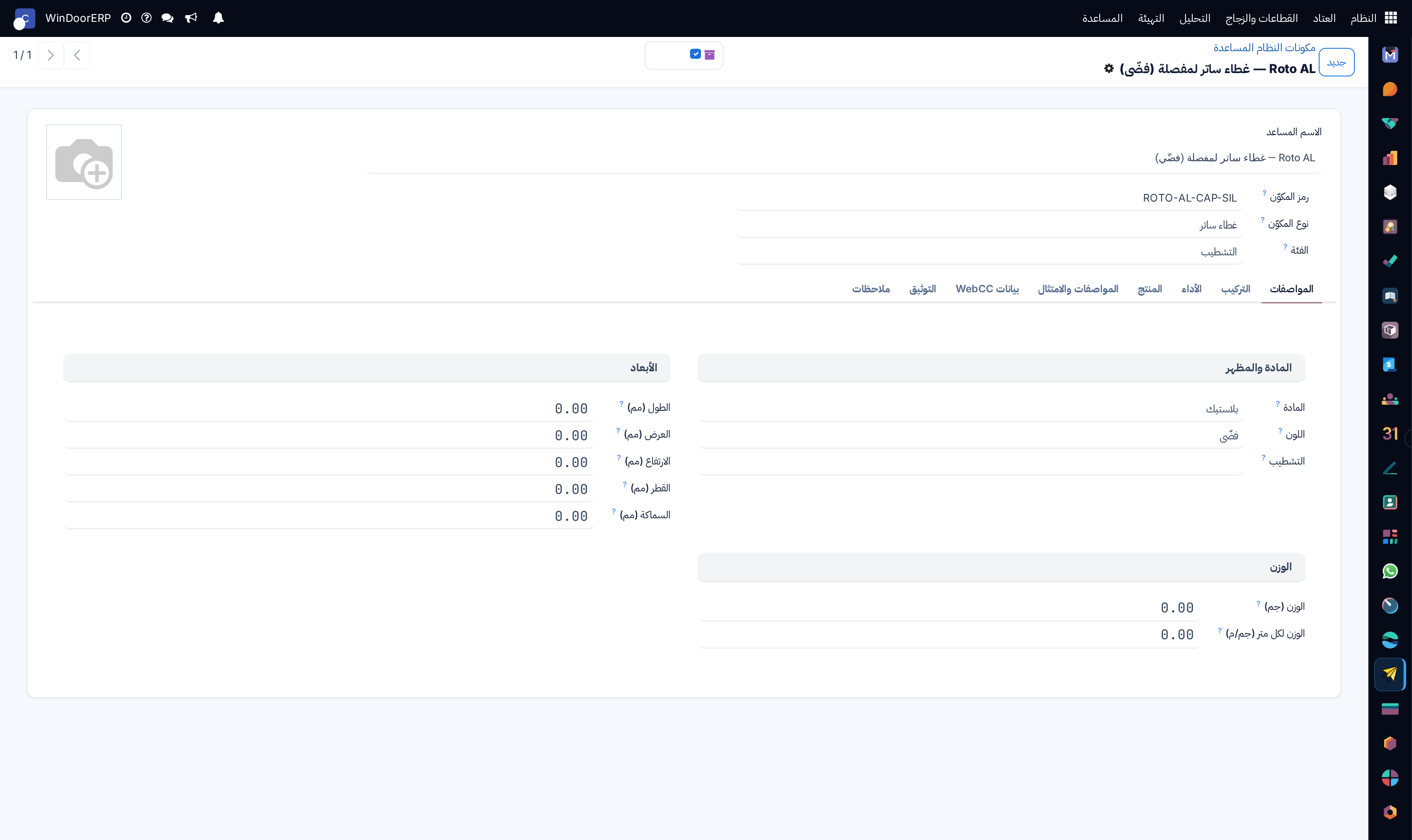The height and width of the screenshot is (840, 1412).
Task: Open the blue M app in sidebar
Action: (x=1390, y=55)
